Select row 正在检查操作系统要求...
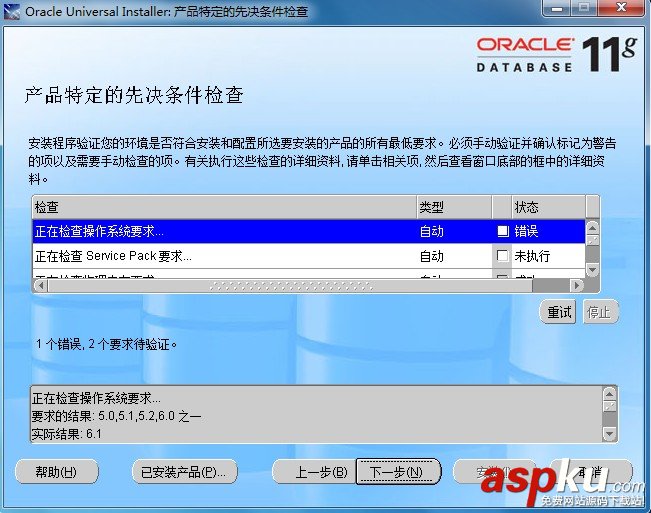Screen dimensions: 651x513 [x=308, y=231]
